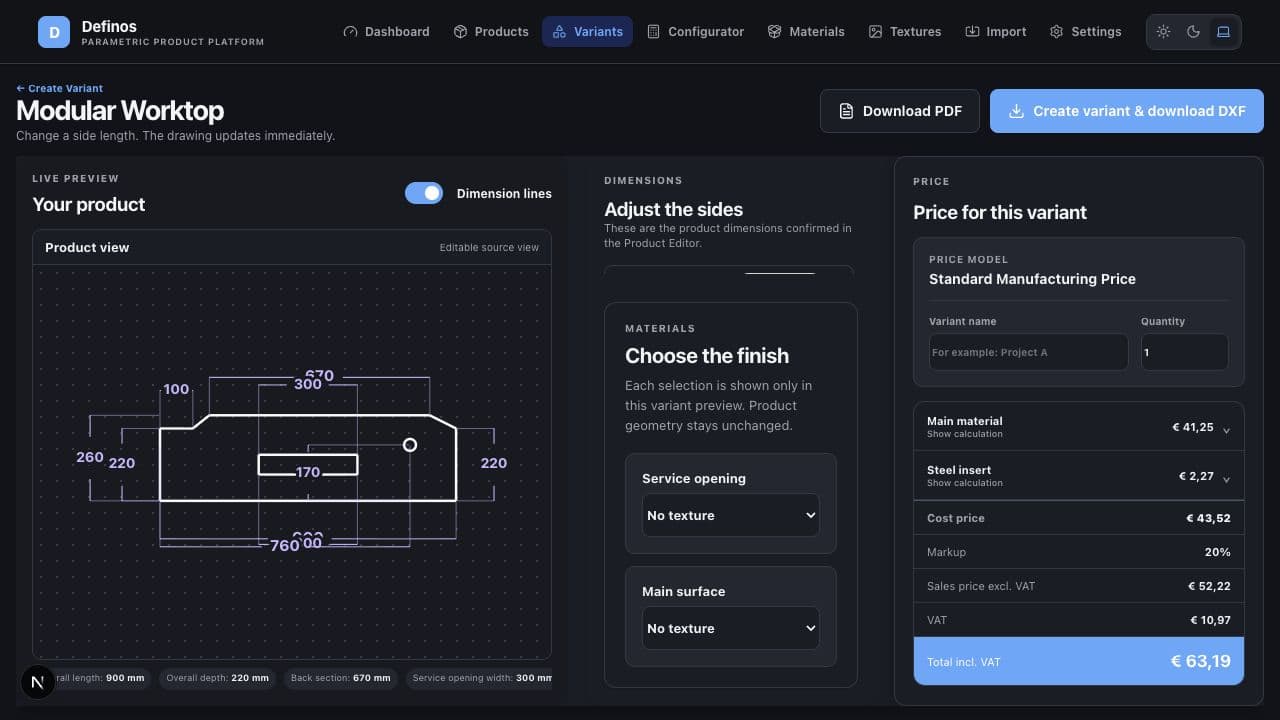This screenshot has height=720, width=1280.
Task: Switch to dark theme moon icon
Action: (x=1193, y=32)
